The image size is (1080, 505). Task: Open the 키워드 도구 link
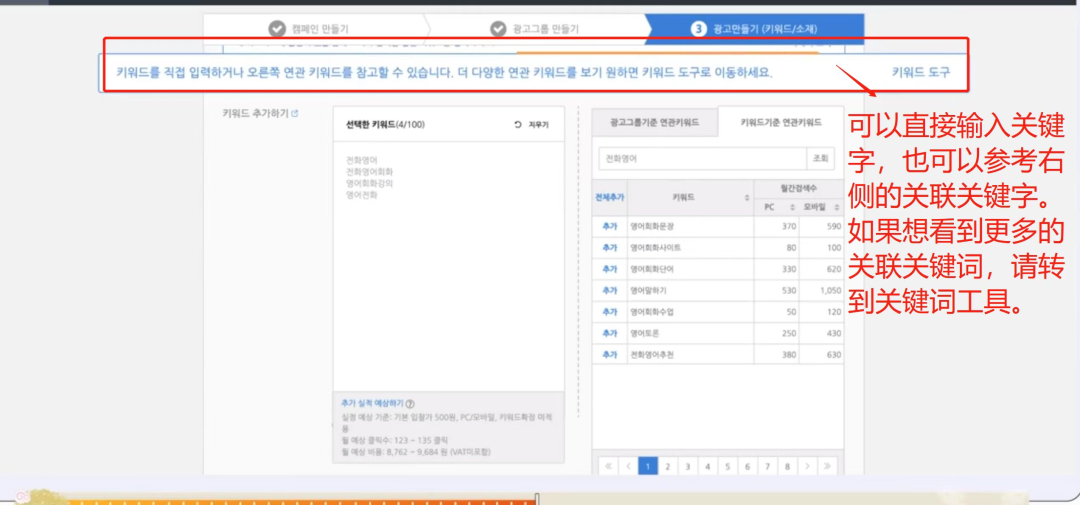(x=920, y=72)
